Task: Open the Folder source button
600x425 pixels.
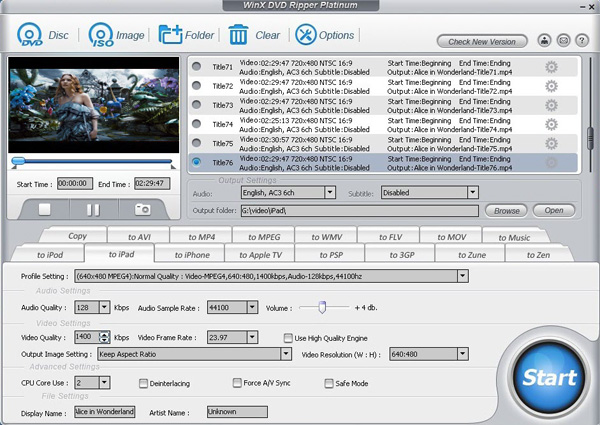Action: (x=186, y=35)
